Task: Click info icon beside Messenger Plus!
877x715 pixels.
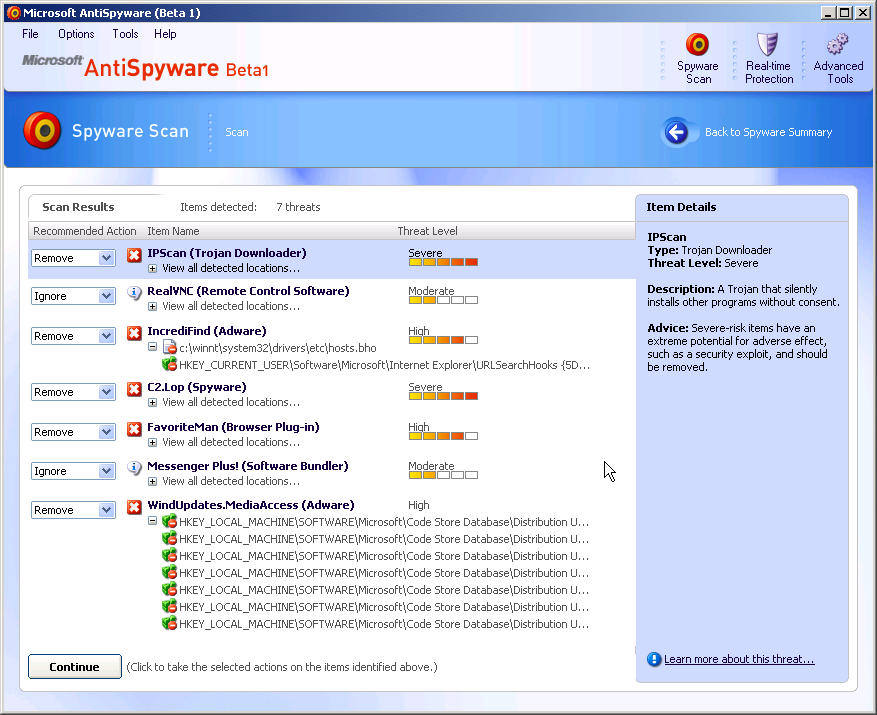Action: pyautogui.click(x=134, y=468)
